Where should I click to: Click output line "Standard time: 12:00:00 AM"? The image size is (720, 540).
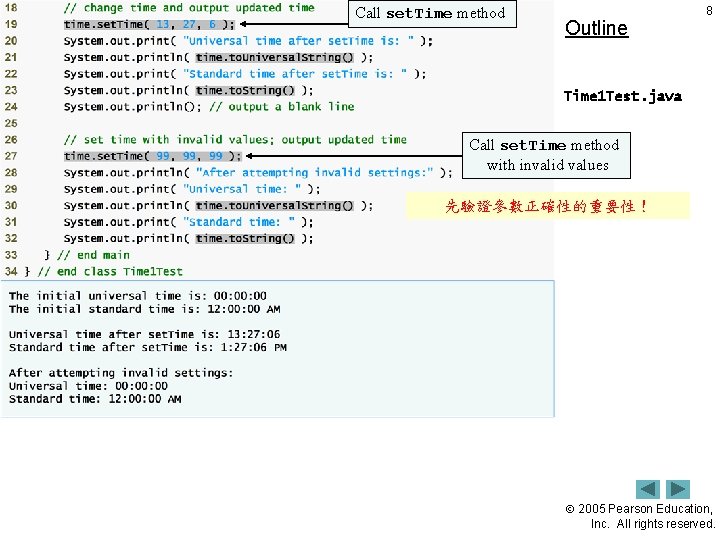[x=95, y=399]
